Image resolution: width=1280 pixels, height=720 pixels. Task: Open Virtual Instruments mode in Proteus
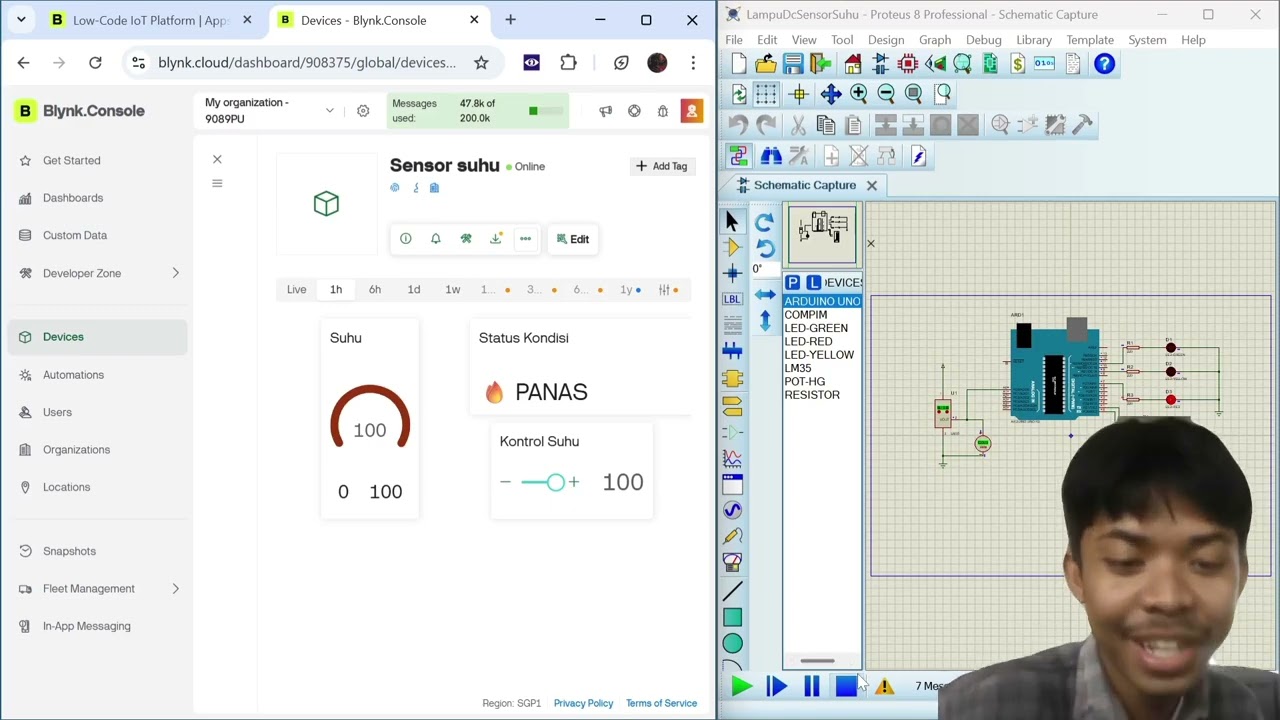[732, 562]
